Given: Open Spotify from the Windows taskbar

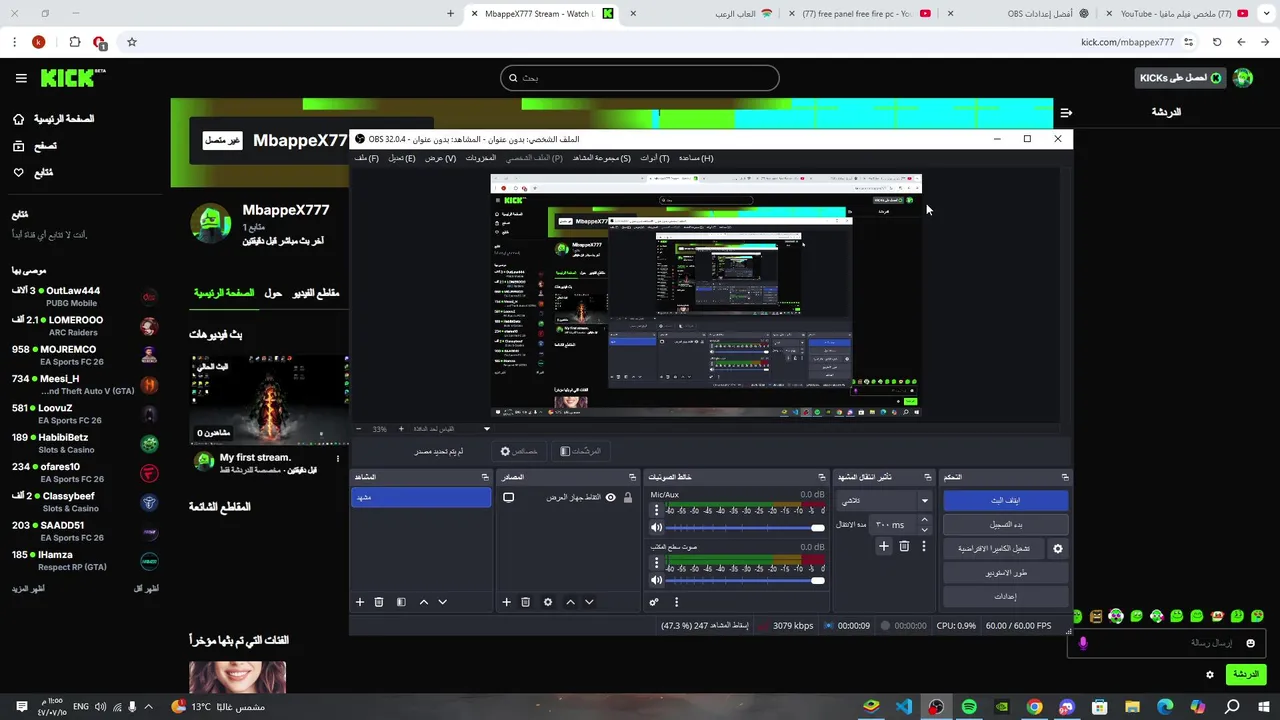Looking at the screenshot, I should click(969, 707).
